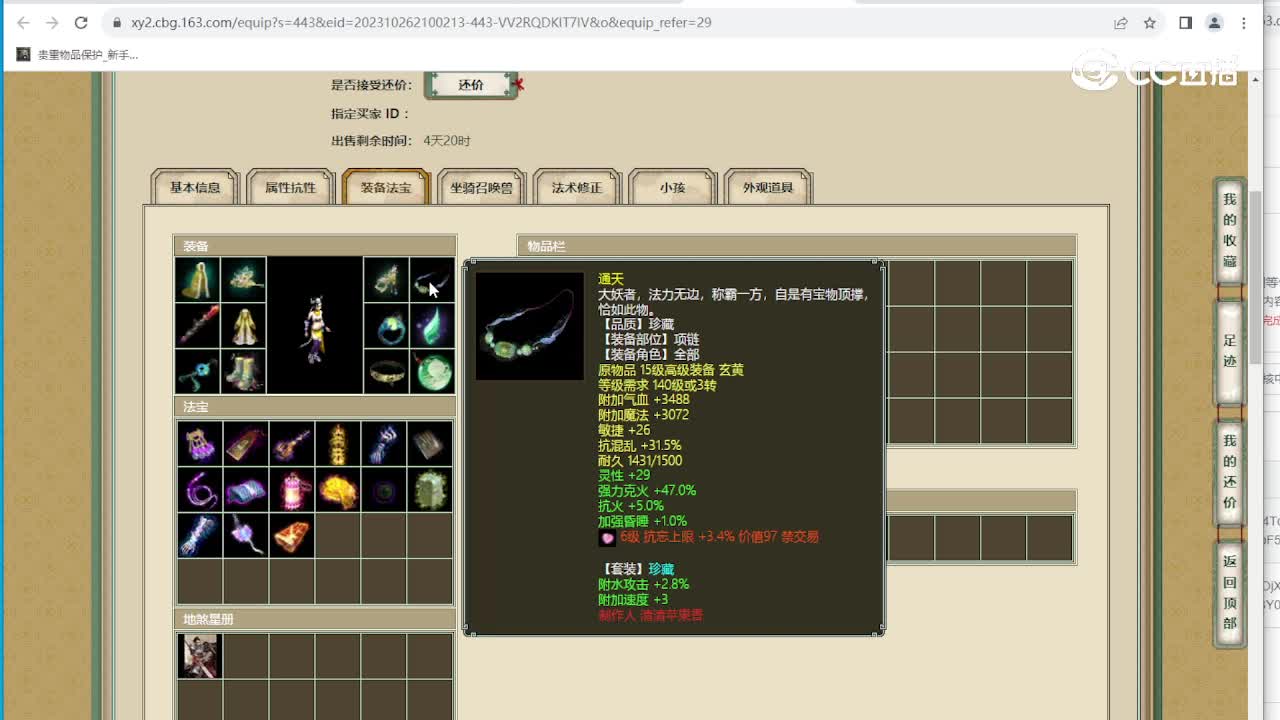Select the blue key-shaped accessory icon

[198, 371]
